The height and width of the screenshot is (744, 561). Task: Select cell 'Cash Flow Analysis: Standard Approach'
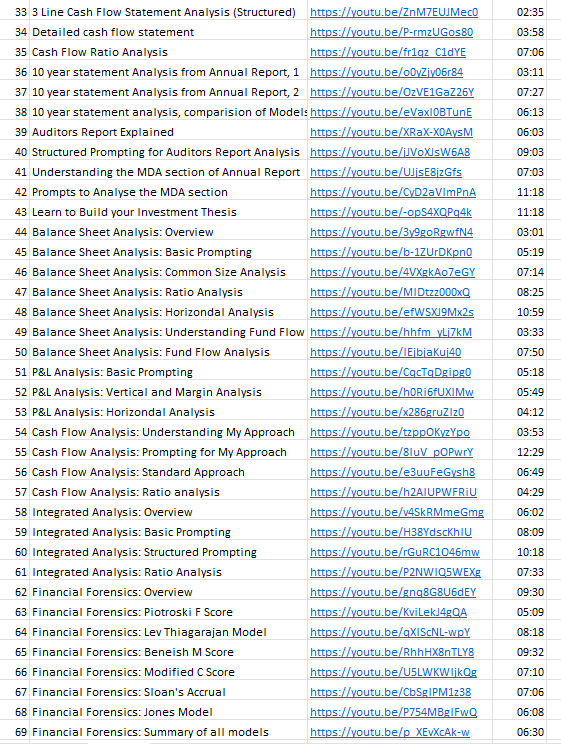click(x=168, y=472)
